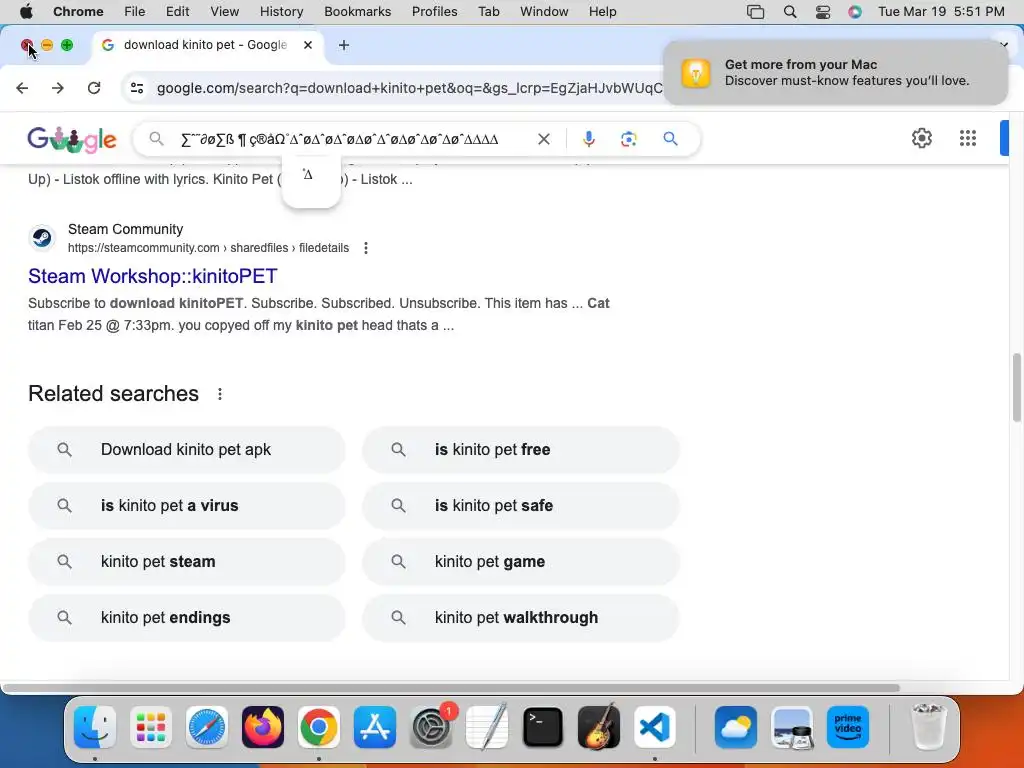Screen dimensions: 1024x768
Task: Click the back navigation arrow
Action: point(22,88)
